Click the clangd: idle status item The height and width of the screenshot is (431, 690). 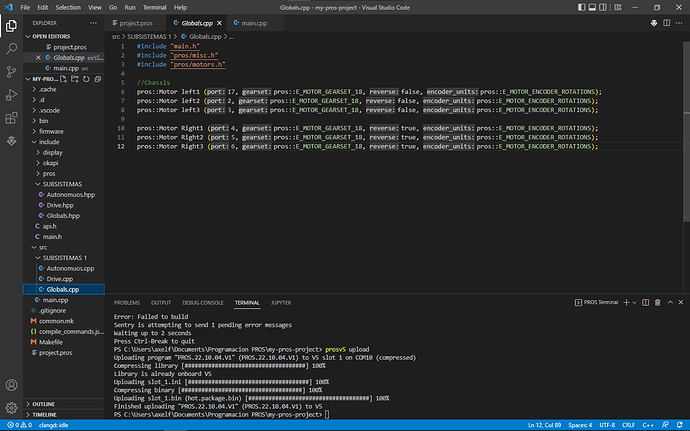coord(54,425)
